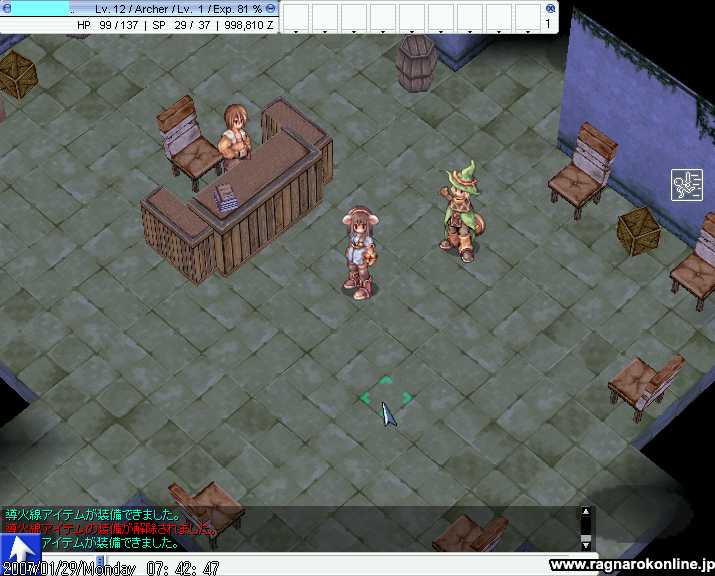The height and width of the screenshot is (576, 715).
Task: Click chat line "導火線アイテムが装備できました。"
Action: click(x=93, y=515)
